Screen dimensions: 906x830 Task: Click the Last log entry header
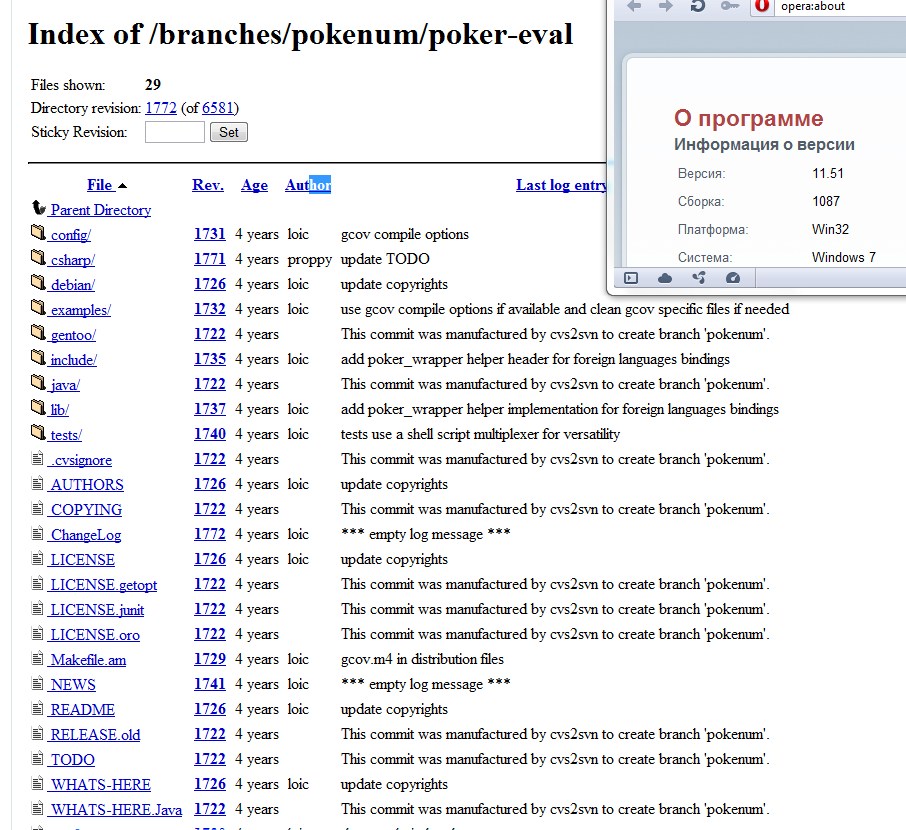click(x=561, y=185)
